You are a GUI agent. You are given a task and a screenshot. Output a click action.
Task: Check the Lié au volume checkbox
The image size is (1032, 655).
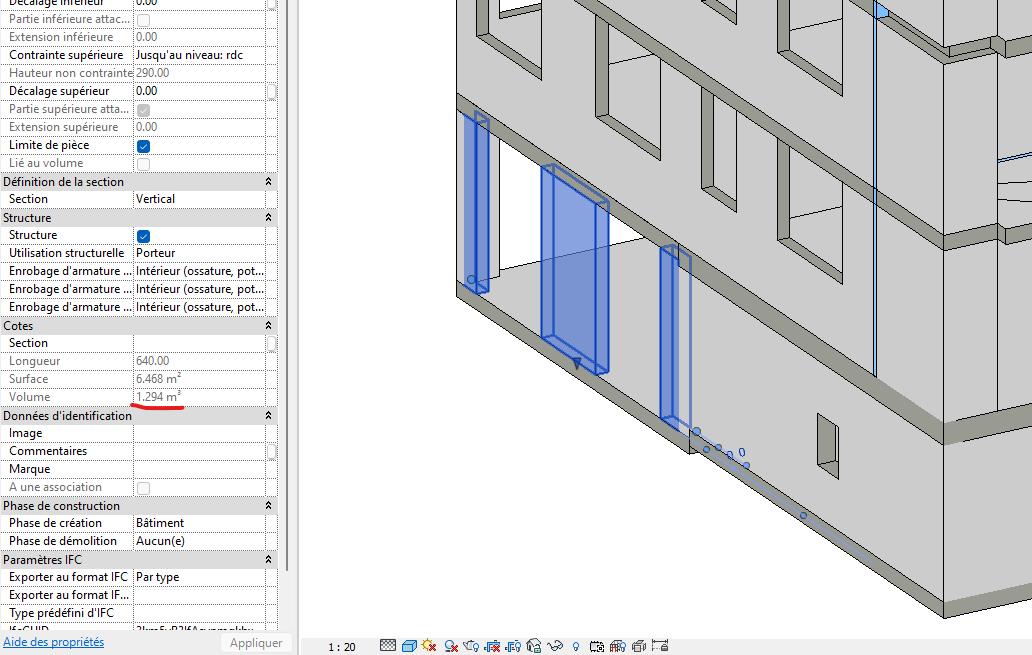coord(141,163)
